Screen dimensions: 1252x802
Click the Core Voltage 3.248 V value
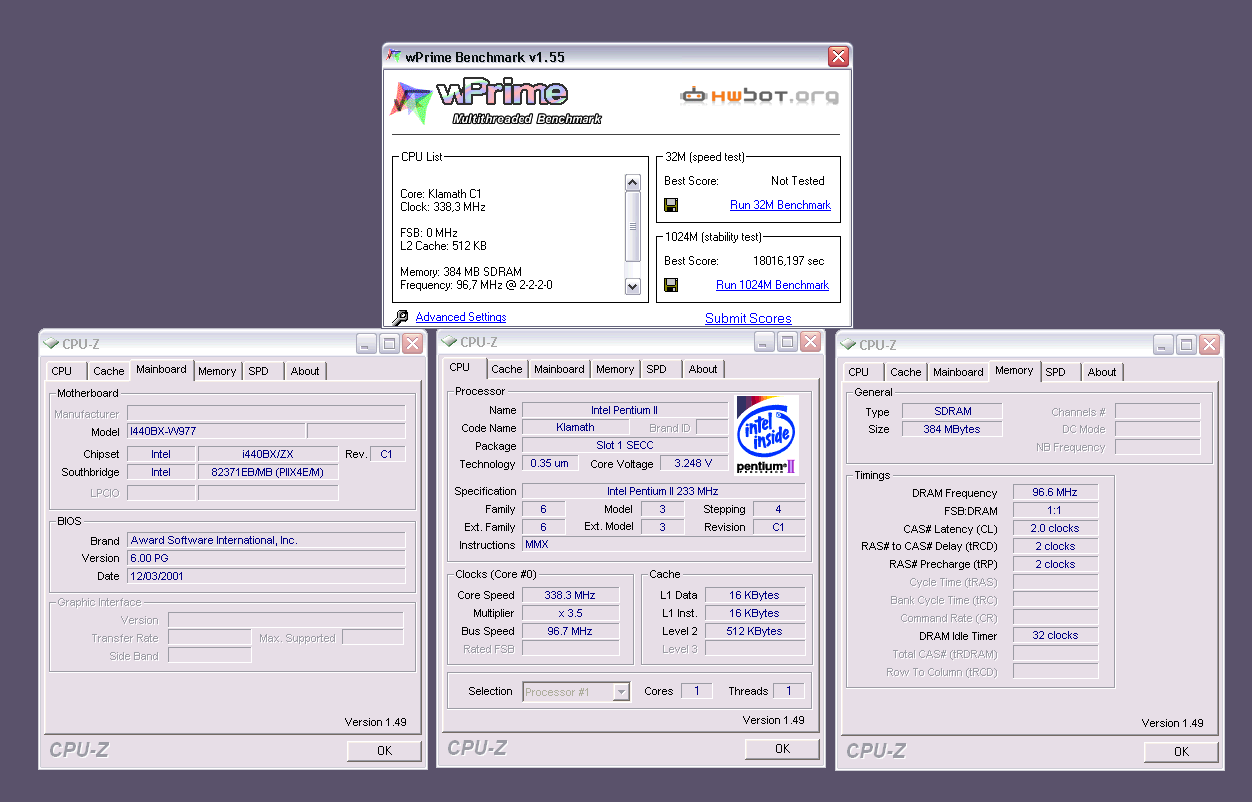[x=693, y=464]
